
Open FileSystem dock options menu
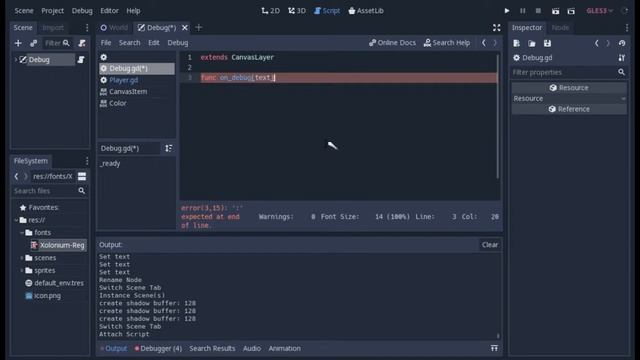point(87,161)
